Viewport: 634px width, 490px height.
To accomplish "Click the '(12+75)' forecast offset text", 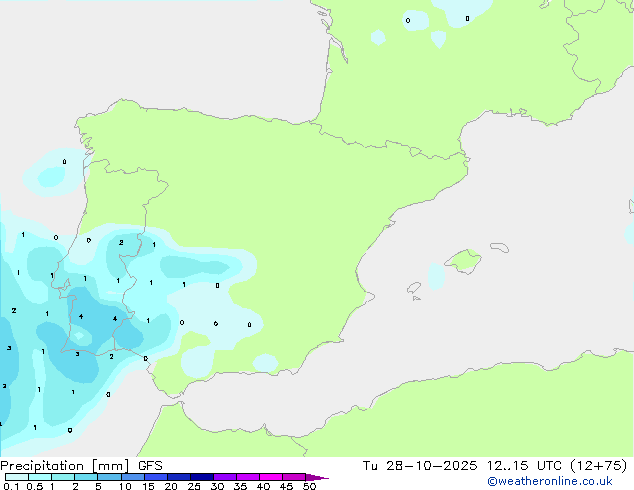I will pos(598,466).
